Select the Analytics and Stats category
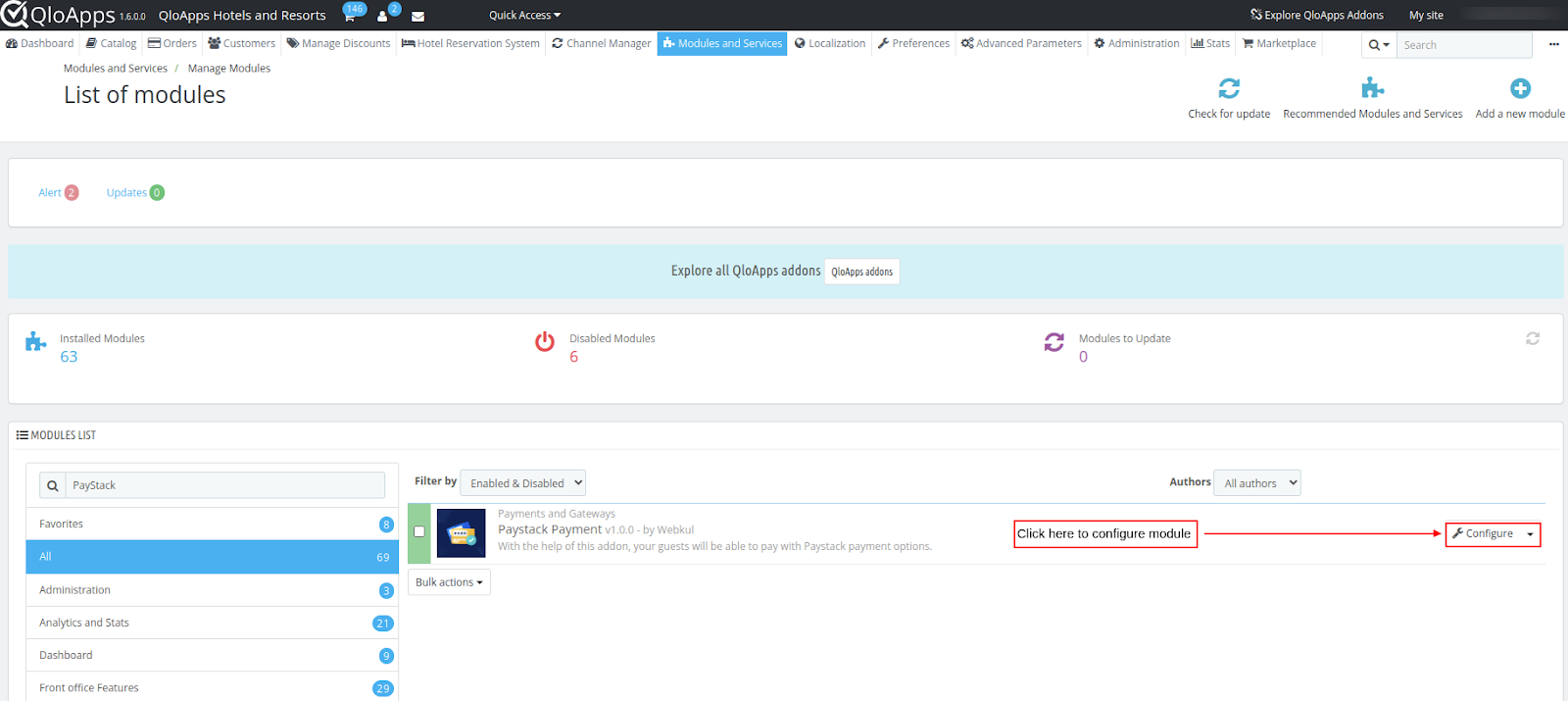Viewport: 1568px width, 701px height. (212, 623)
